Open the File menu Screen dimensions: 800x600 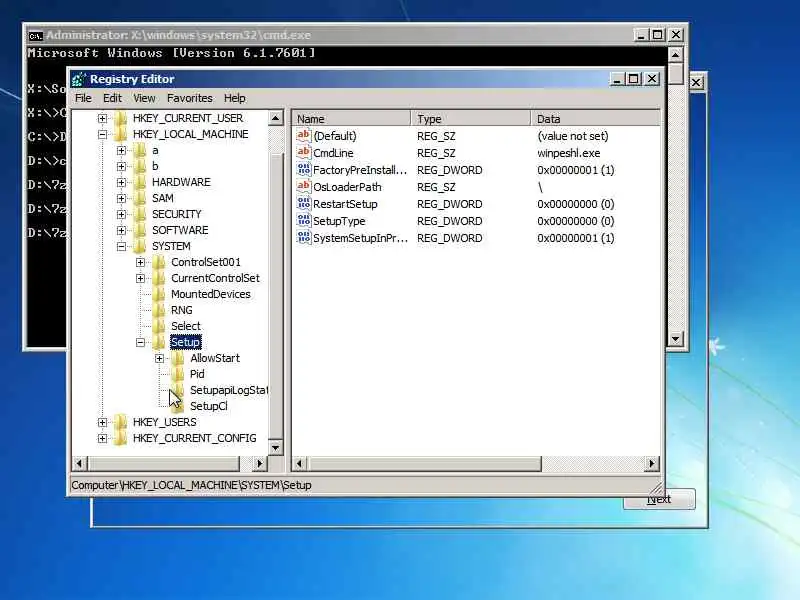click(x=83, y=98)
